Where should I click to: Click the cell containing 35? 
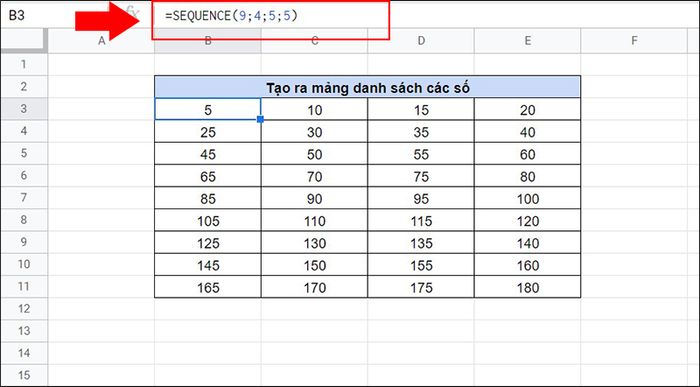pos(421,131)
